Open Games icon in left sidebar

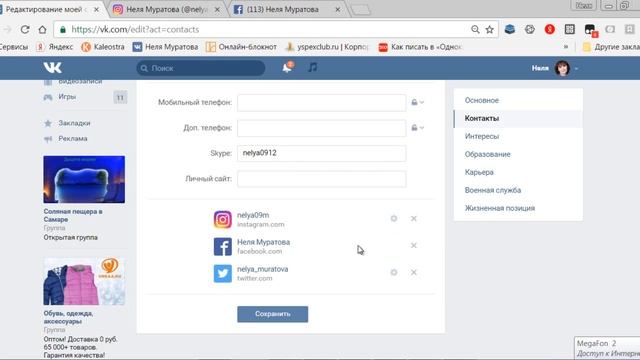(48, 97)
